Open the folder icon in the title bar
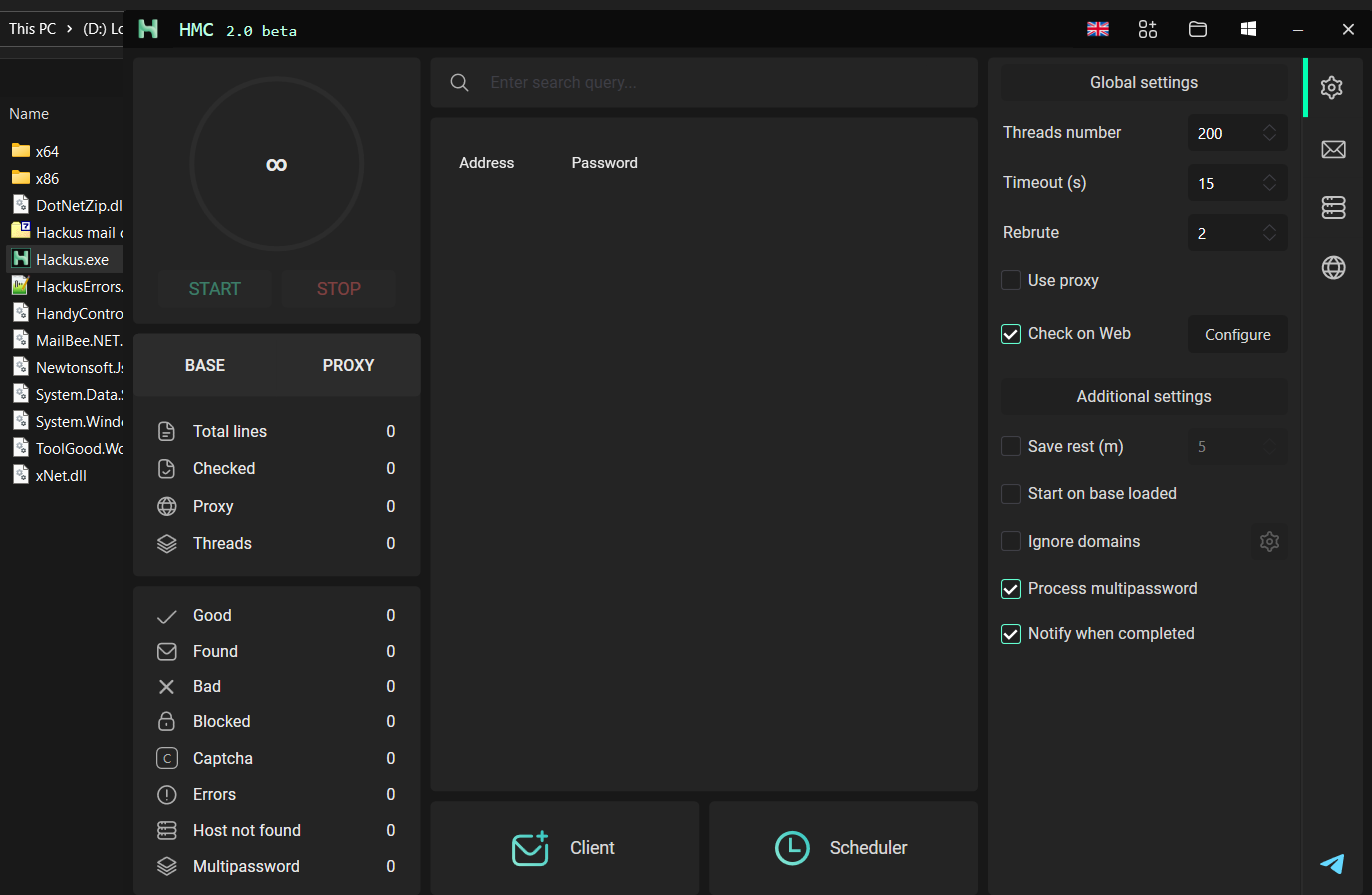1372x895 pixels. click(1197, 29)
